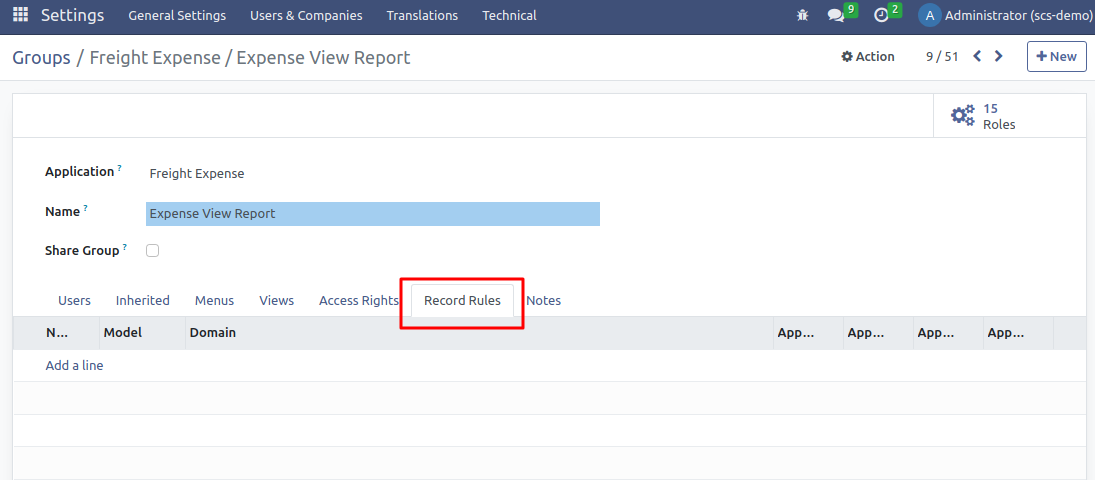The height and width of the screenshot is (480, 1095).
Task: Toggle the Share Group checkbox
Action: pos(152,251)
